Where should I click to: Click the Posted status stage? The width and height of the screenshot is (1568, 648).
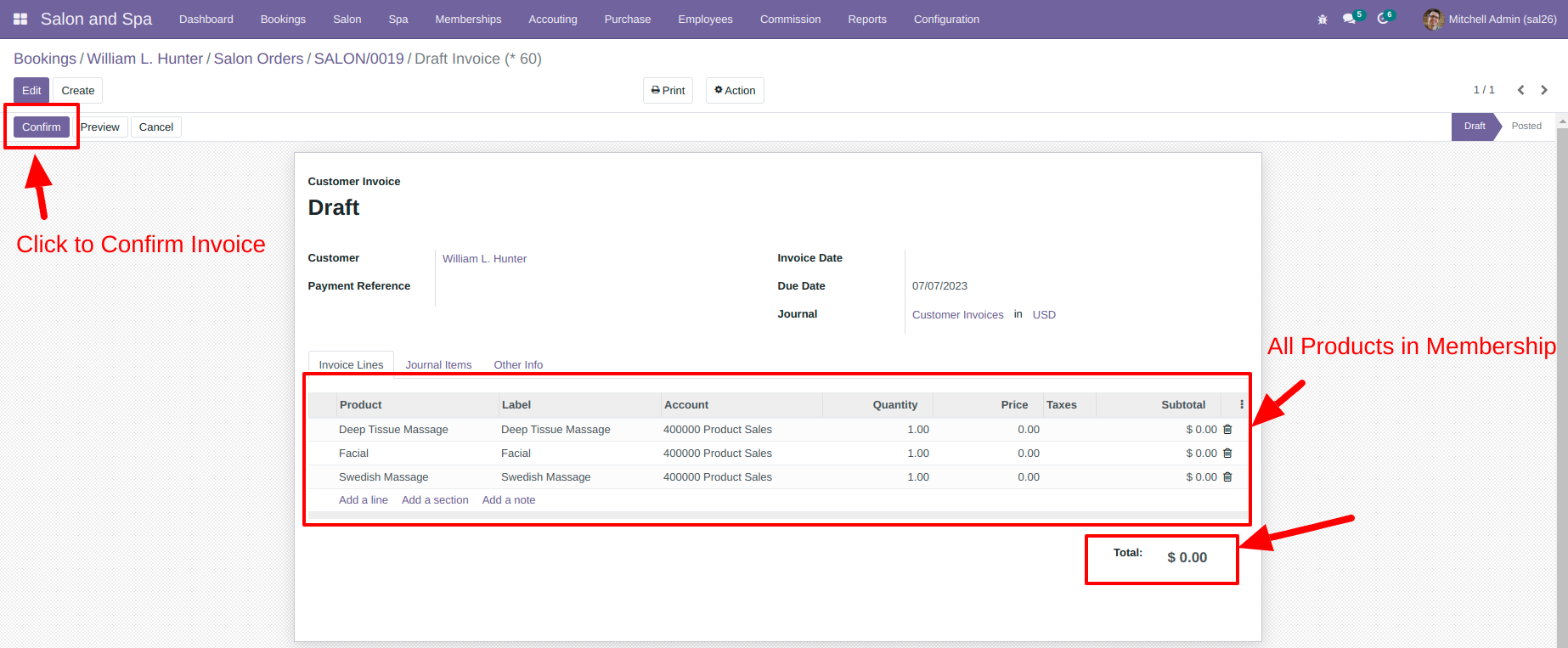coord(1526,127)
